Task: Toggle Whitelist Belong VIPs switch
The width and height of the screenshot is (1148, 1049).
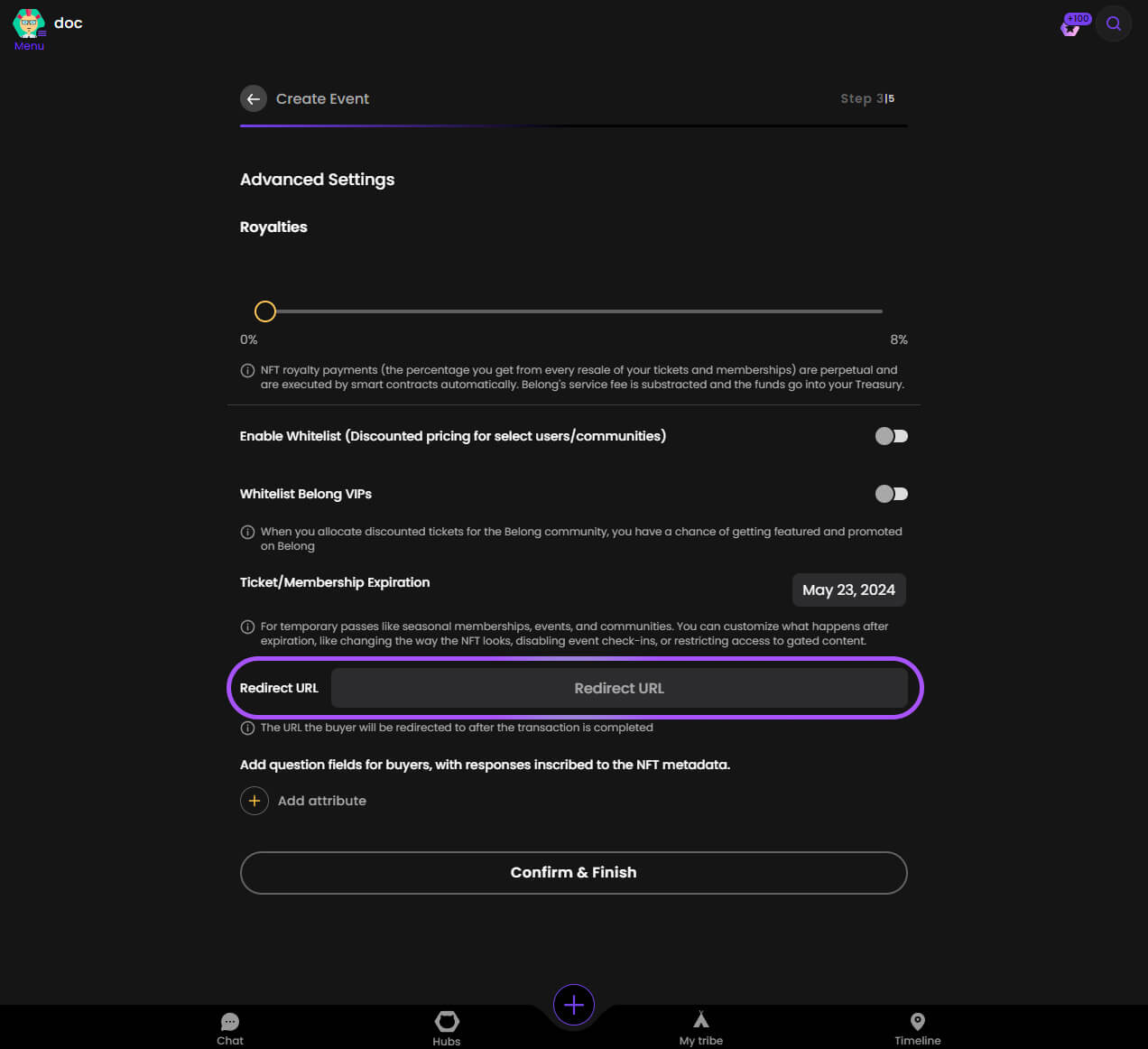Action: (892, 494)
